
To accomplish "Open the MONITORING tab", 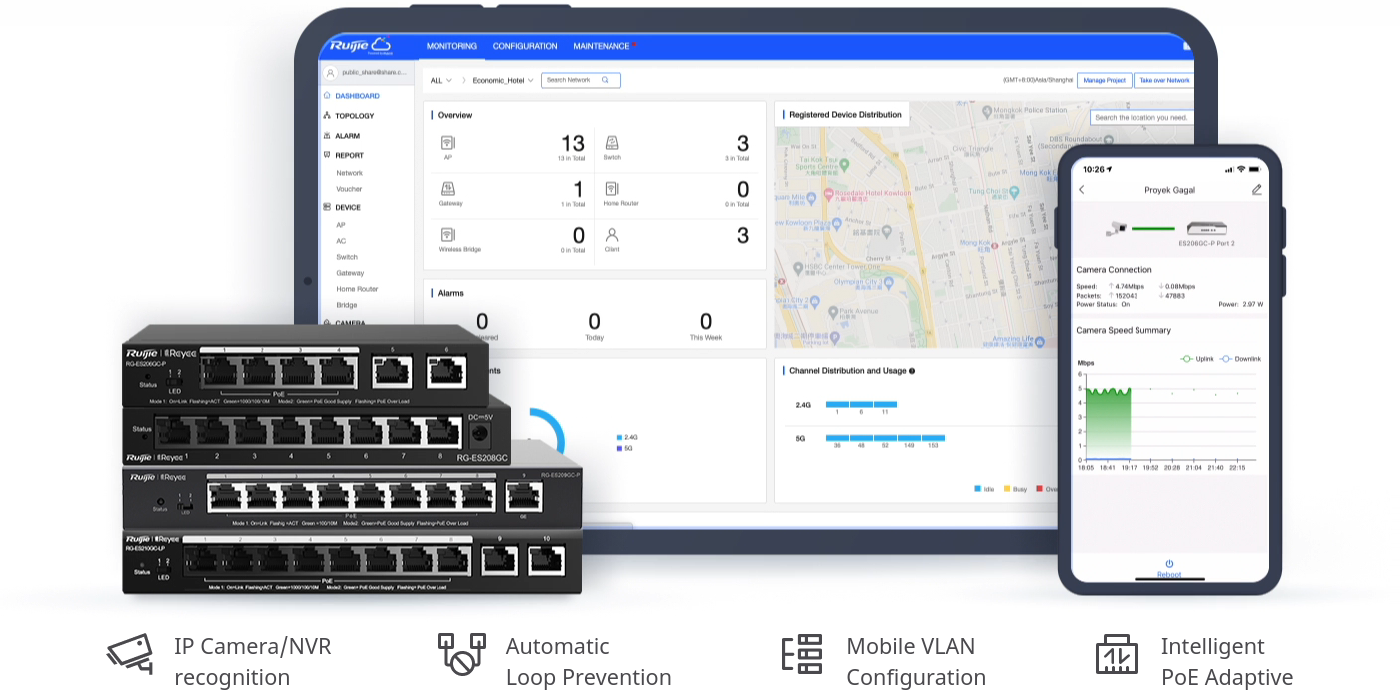I will click(x=452, y=46).
